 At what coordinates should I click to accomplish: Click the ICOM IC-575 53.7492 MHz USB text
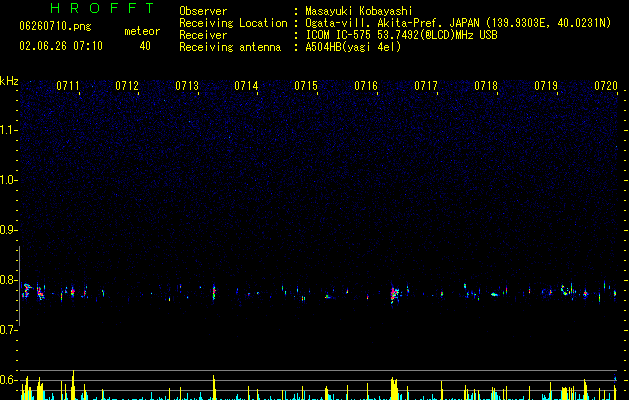pos(402,35)
